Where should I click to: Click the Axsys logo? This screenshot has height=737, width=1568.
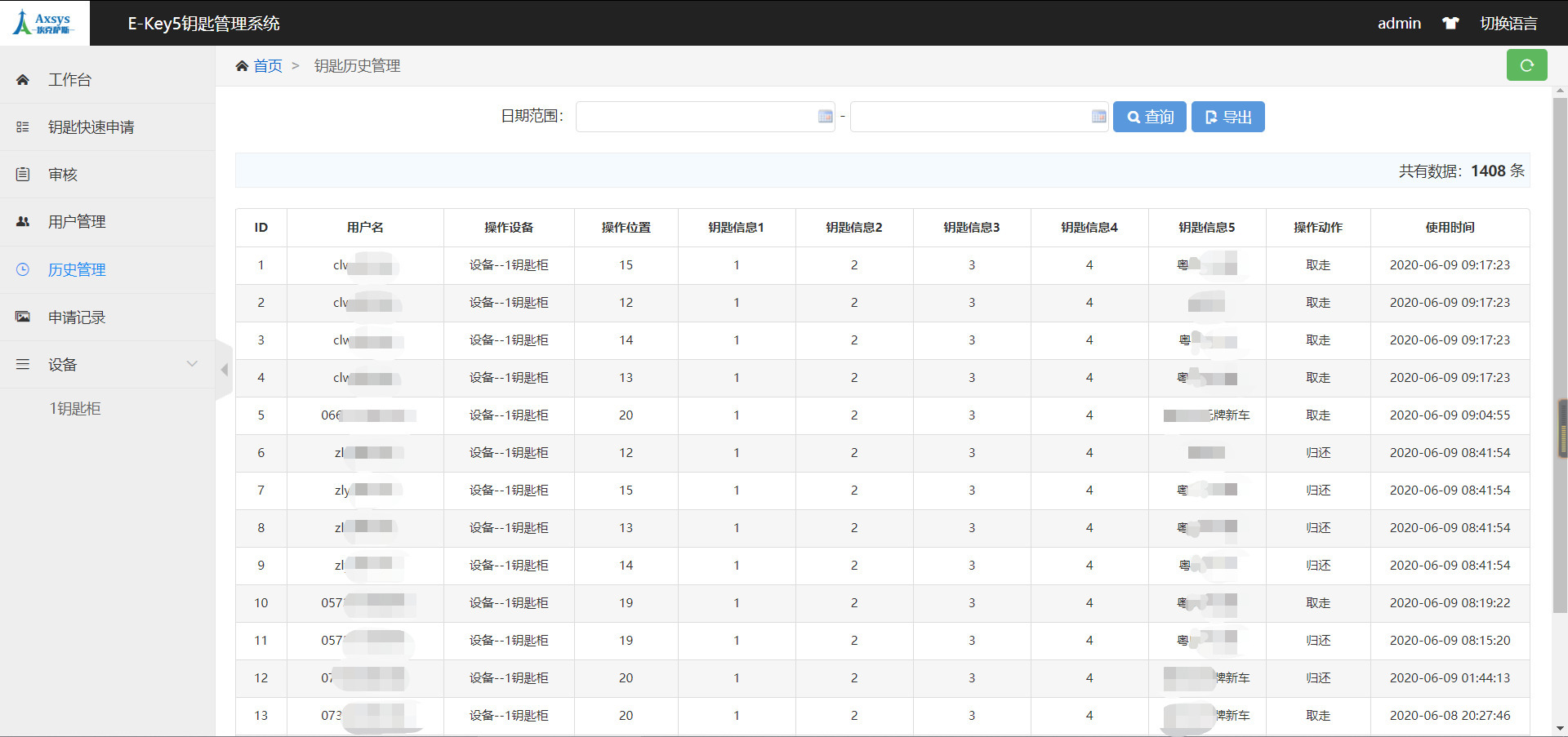(x=44, y=23)
